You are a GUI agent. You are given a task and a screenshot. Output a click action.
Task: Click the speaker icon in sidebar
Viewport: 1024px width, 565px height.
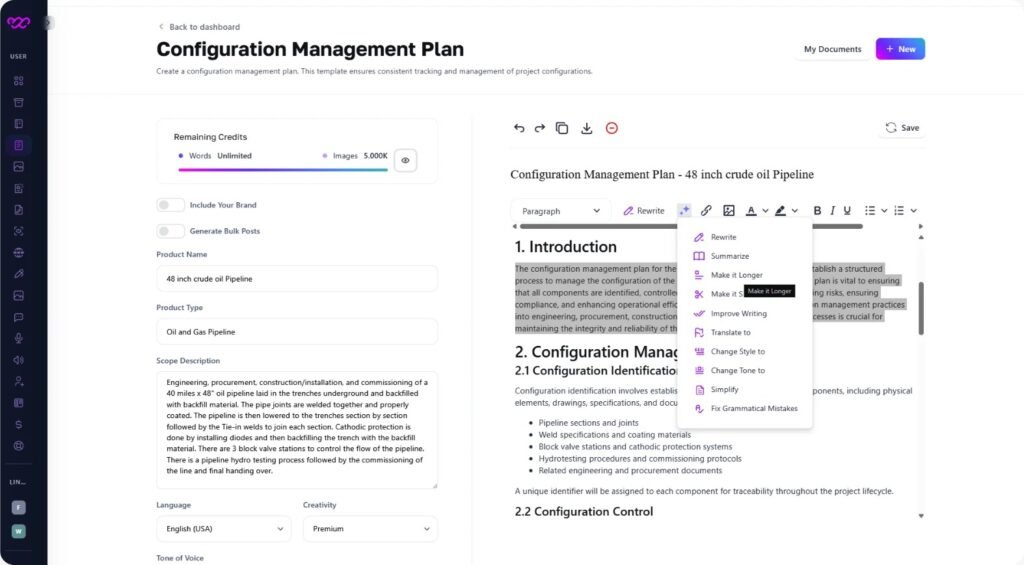point(18,360)
